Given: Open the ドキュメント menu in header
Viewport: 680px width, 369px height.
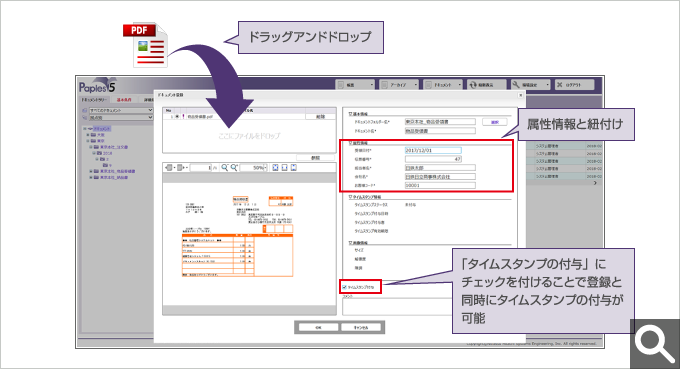Looking at the screenshot, I should (x=443, y=85).
